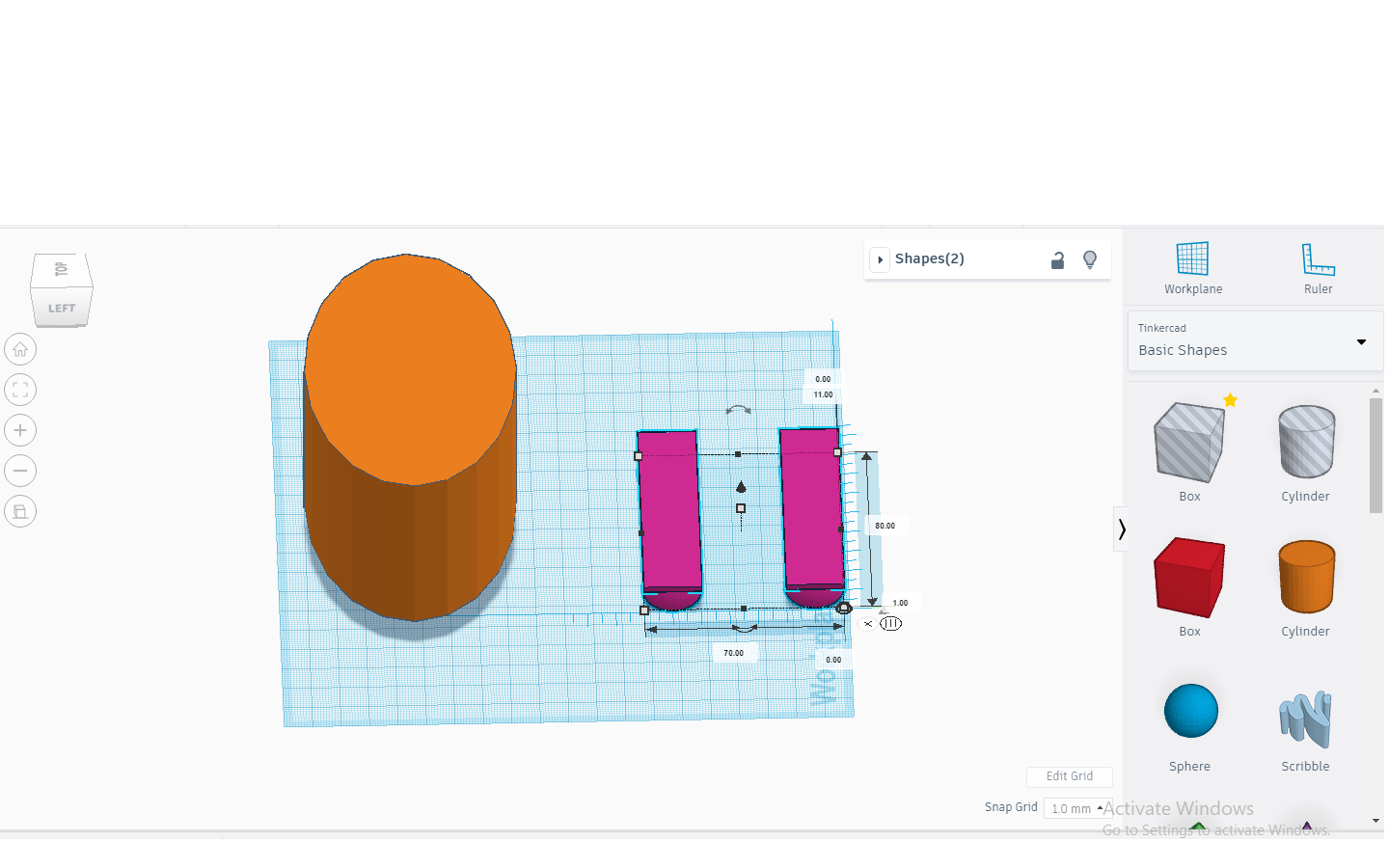Click the LEFT face of the view cube
The width and height of the screenshot is (1389, 868).
pos(62,308)
